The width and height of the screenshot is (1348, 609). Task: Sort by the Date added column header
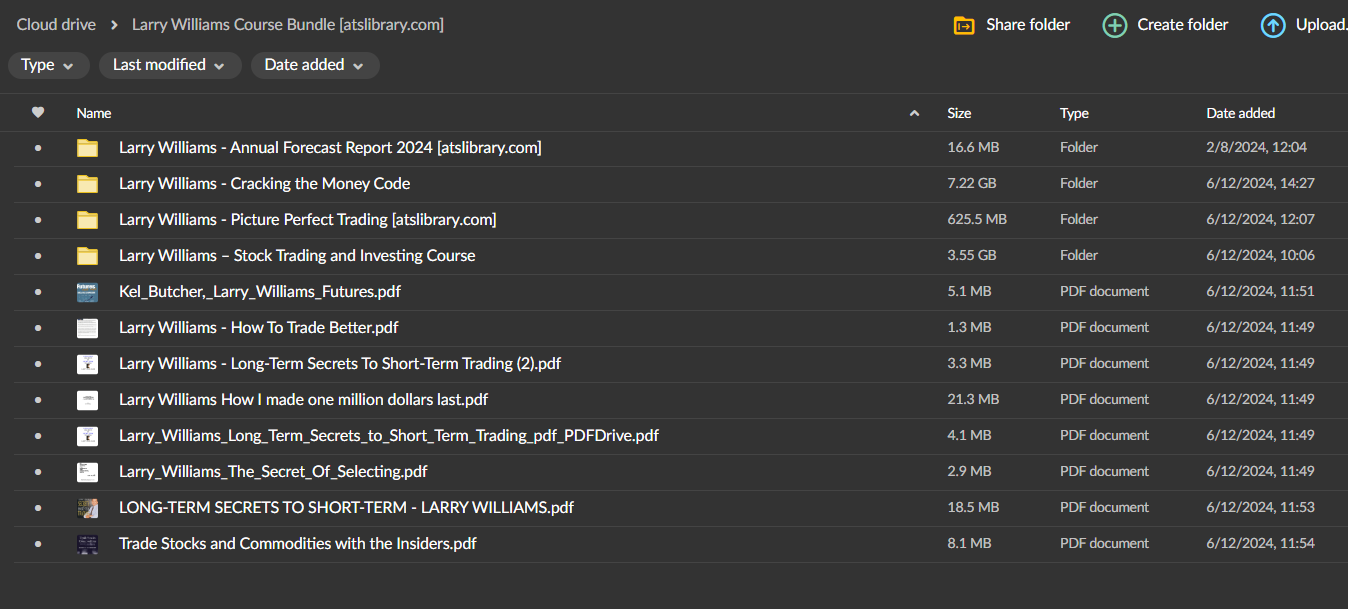tap(1240, 113)
